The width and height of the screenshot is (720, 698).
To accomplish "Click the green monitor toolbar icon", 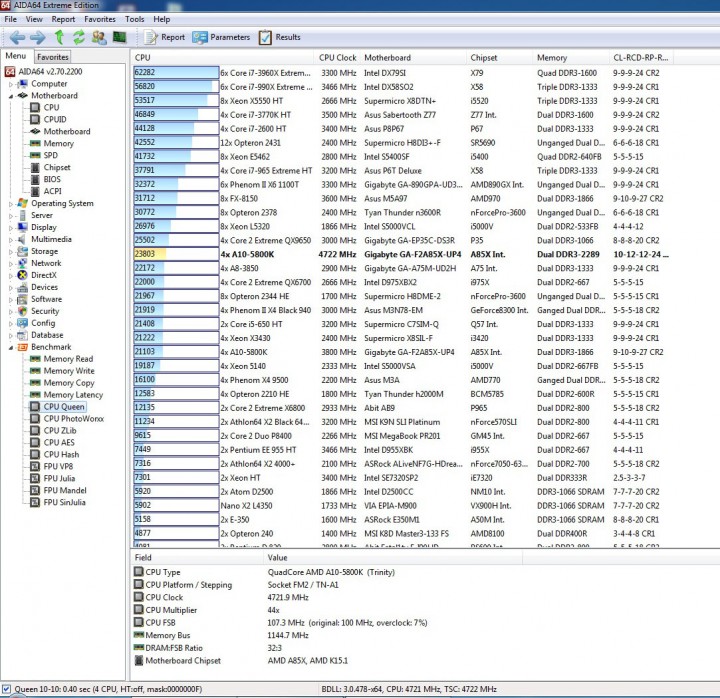I will [x=119, y=37].
